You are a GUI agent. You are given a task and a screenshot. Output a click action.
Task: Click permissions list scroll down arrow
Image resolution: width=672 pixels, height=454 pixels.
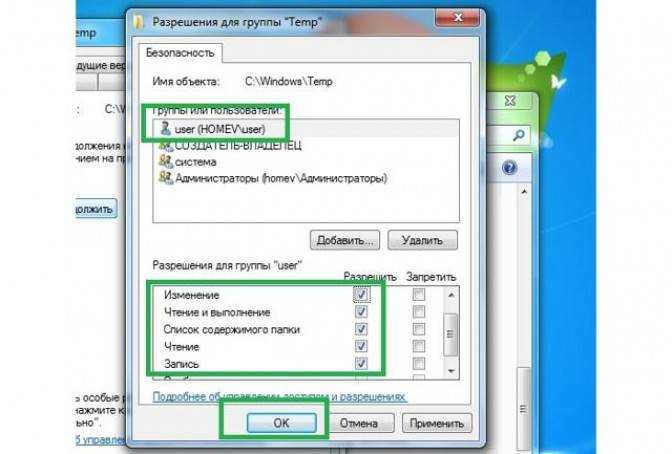pyautogui.click(x=451, y=371)
